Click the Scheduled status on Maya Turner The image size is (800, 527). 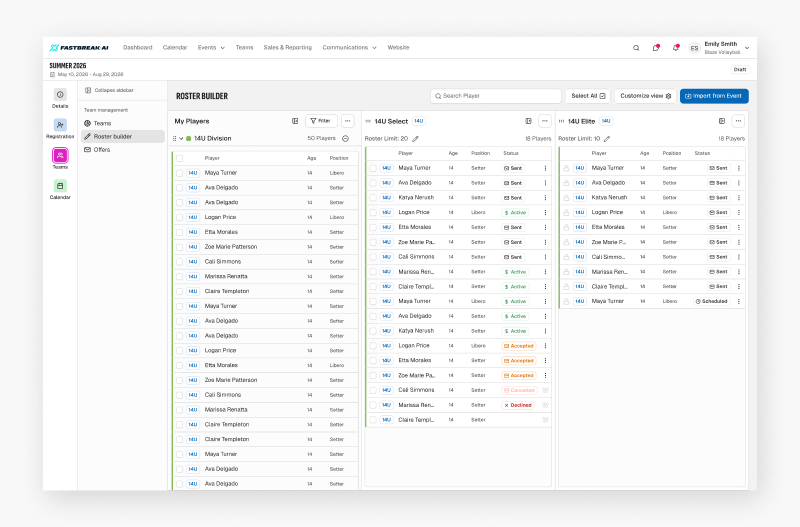(x=712, y=302)
